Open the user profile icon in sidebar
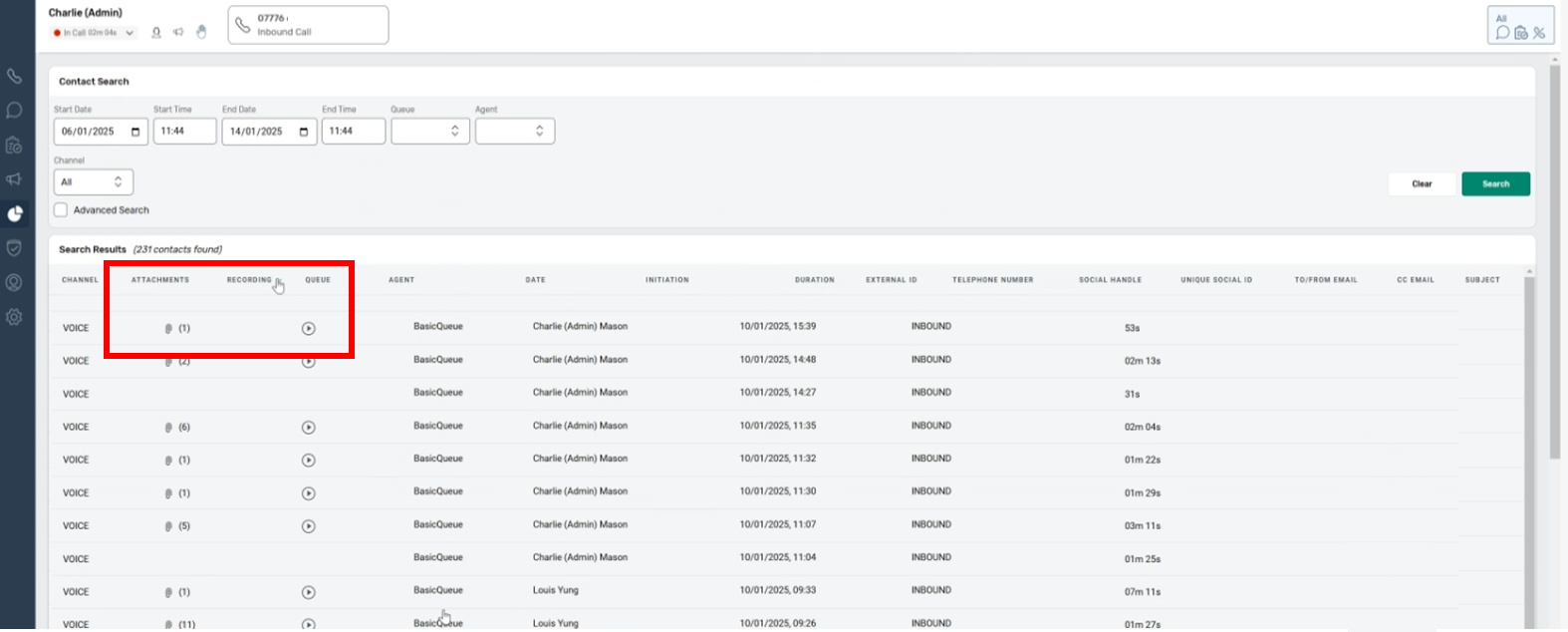Image resolution: width=1568 pixels, height=632 pixels. (14, 283)
